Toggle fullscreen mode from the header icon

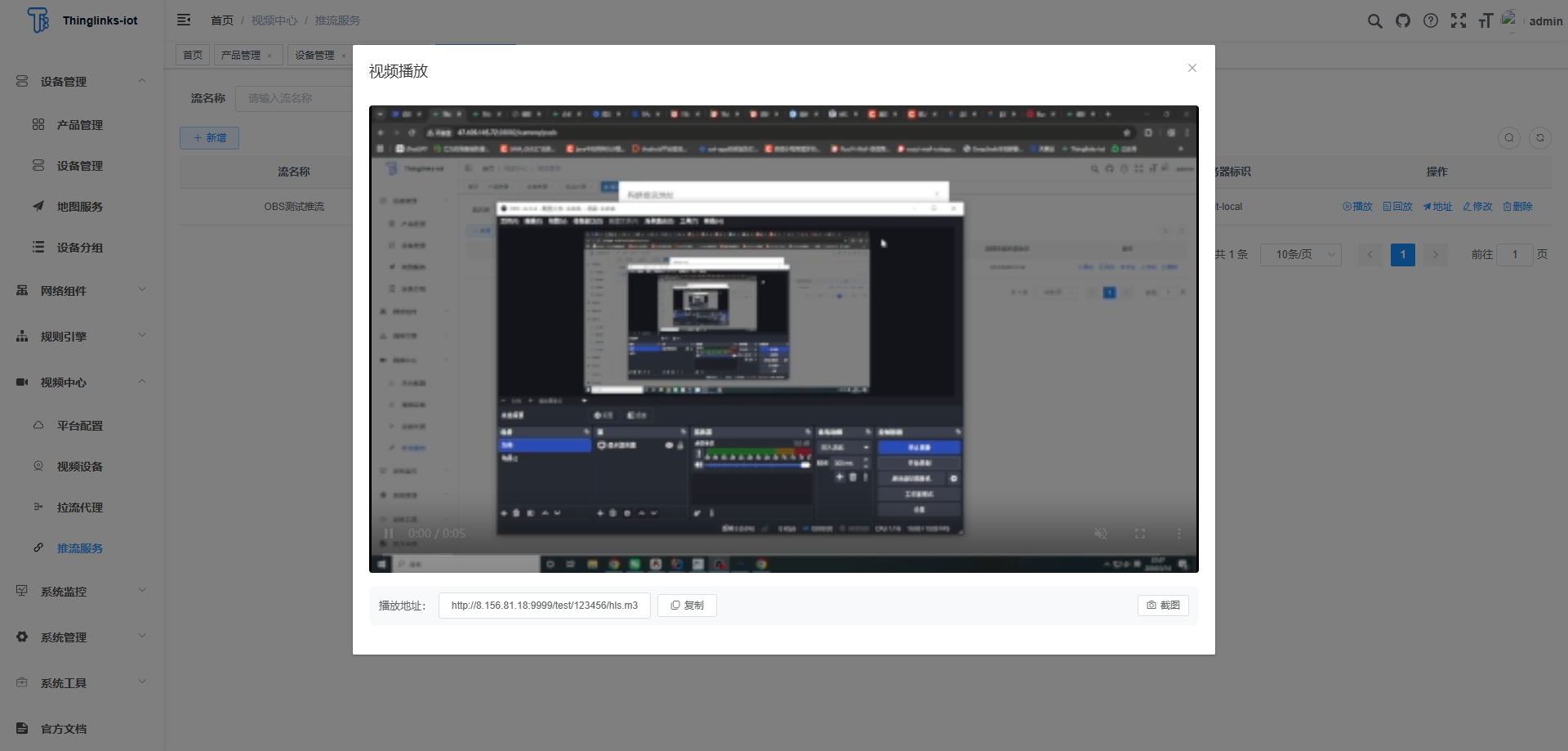click(1459, 21)
